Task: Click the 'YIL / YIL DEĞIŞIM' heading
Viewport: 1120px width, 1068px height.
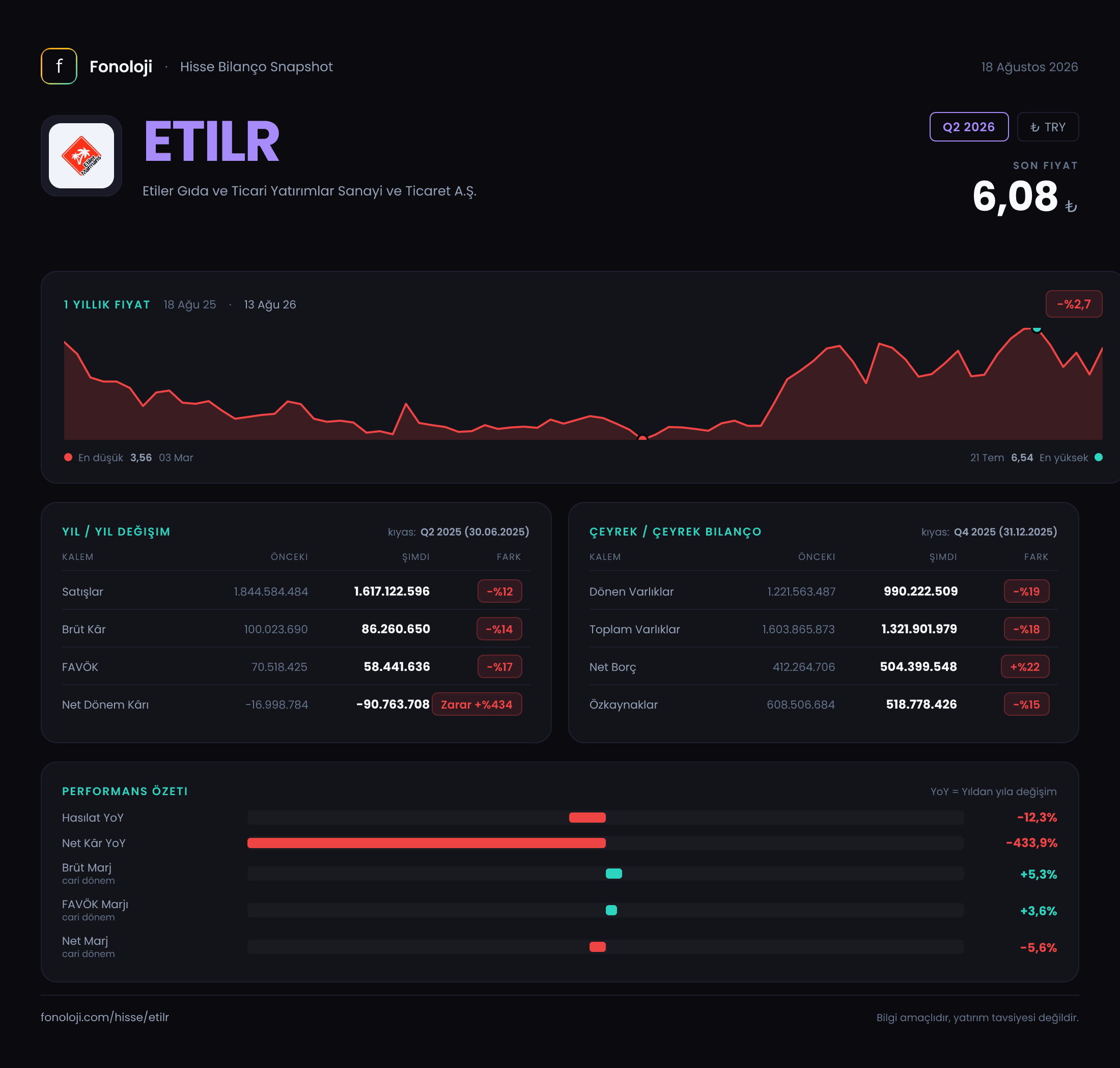Action: [x=116, y=532]
